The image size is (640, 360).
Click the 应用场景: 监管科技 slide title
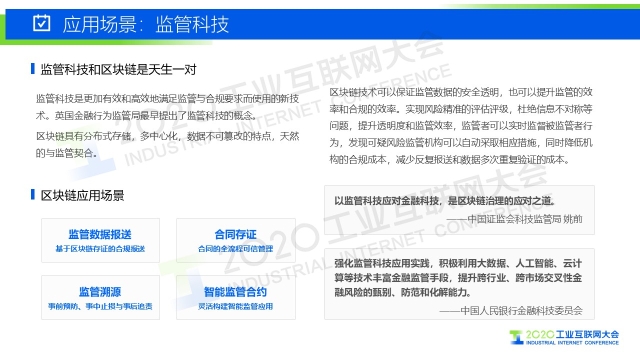(x=146, y=24)
